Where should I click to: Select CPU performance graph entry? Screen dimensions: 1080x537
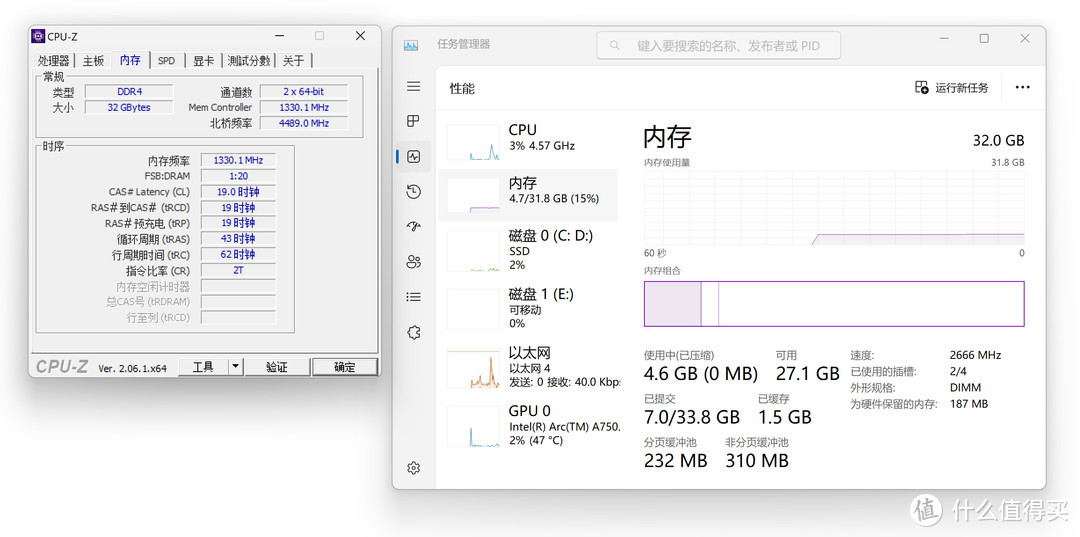coord(529,141)
